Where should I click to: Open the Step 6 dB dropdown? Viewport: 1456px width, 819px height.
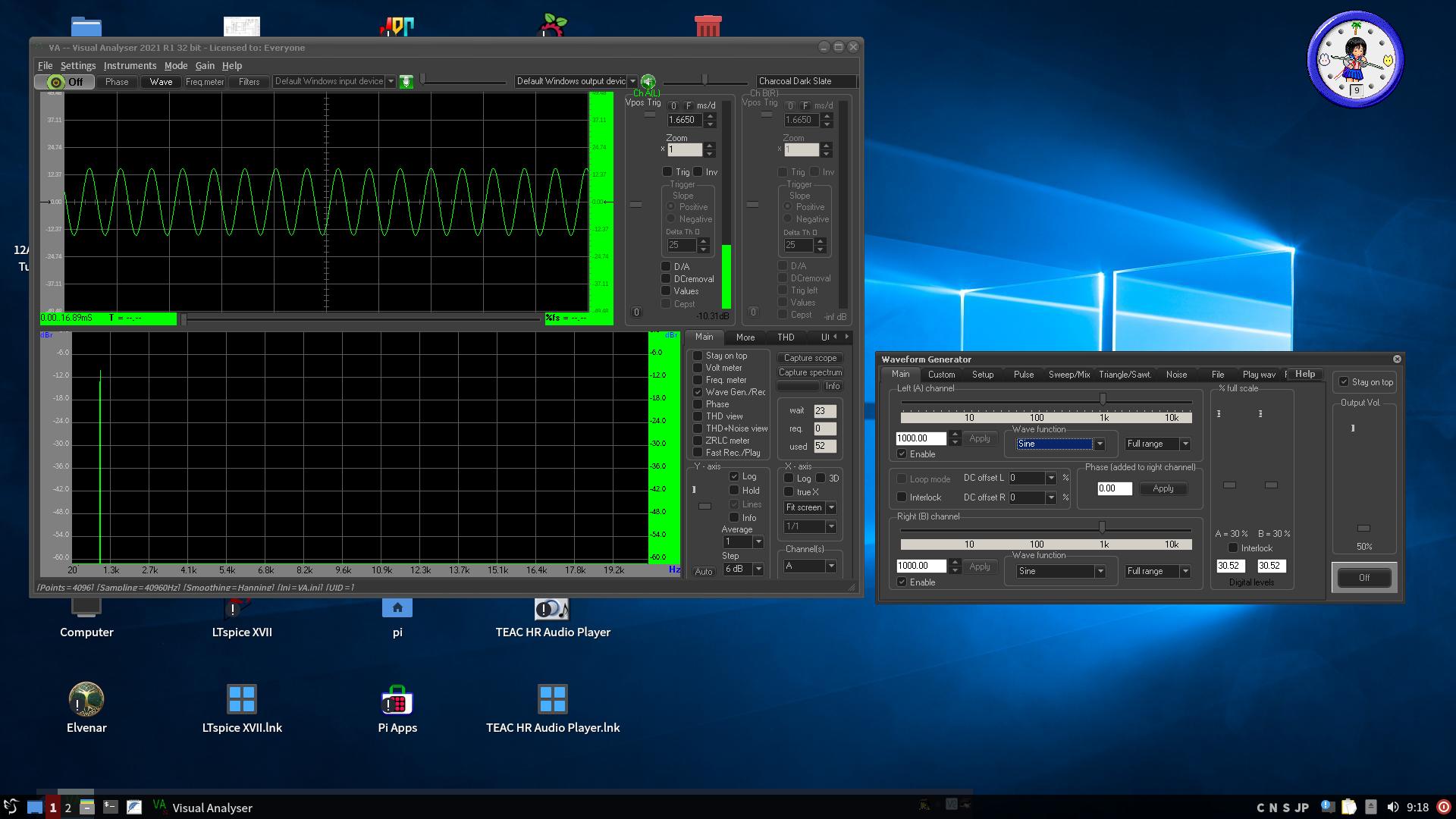(758, 569)
